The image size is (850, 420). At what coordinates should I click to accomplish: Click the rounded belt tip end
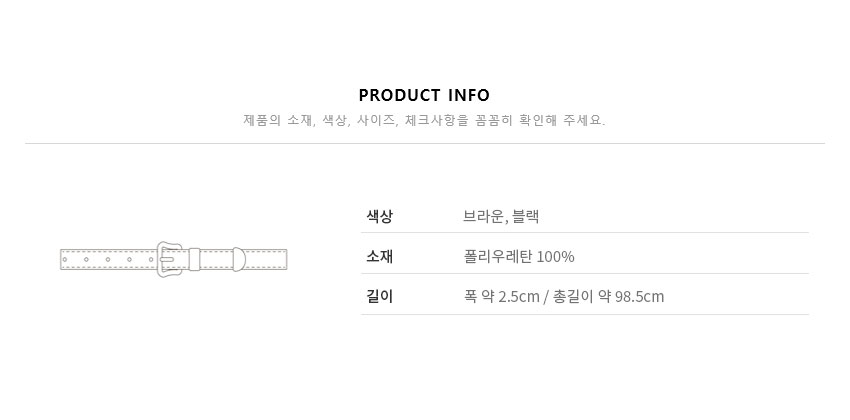239,260
